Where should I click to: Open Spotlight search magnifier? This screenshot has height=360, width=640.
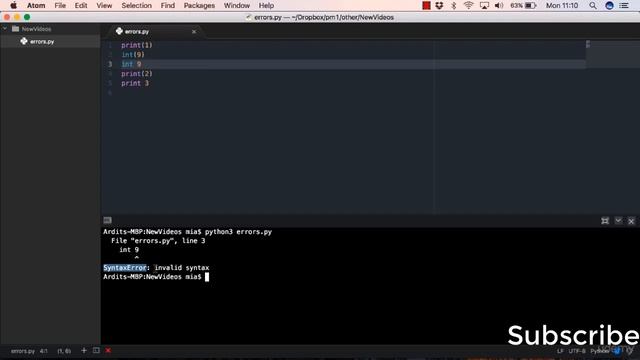click(x=593, y=5)
